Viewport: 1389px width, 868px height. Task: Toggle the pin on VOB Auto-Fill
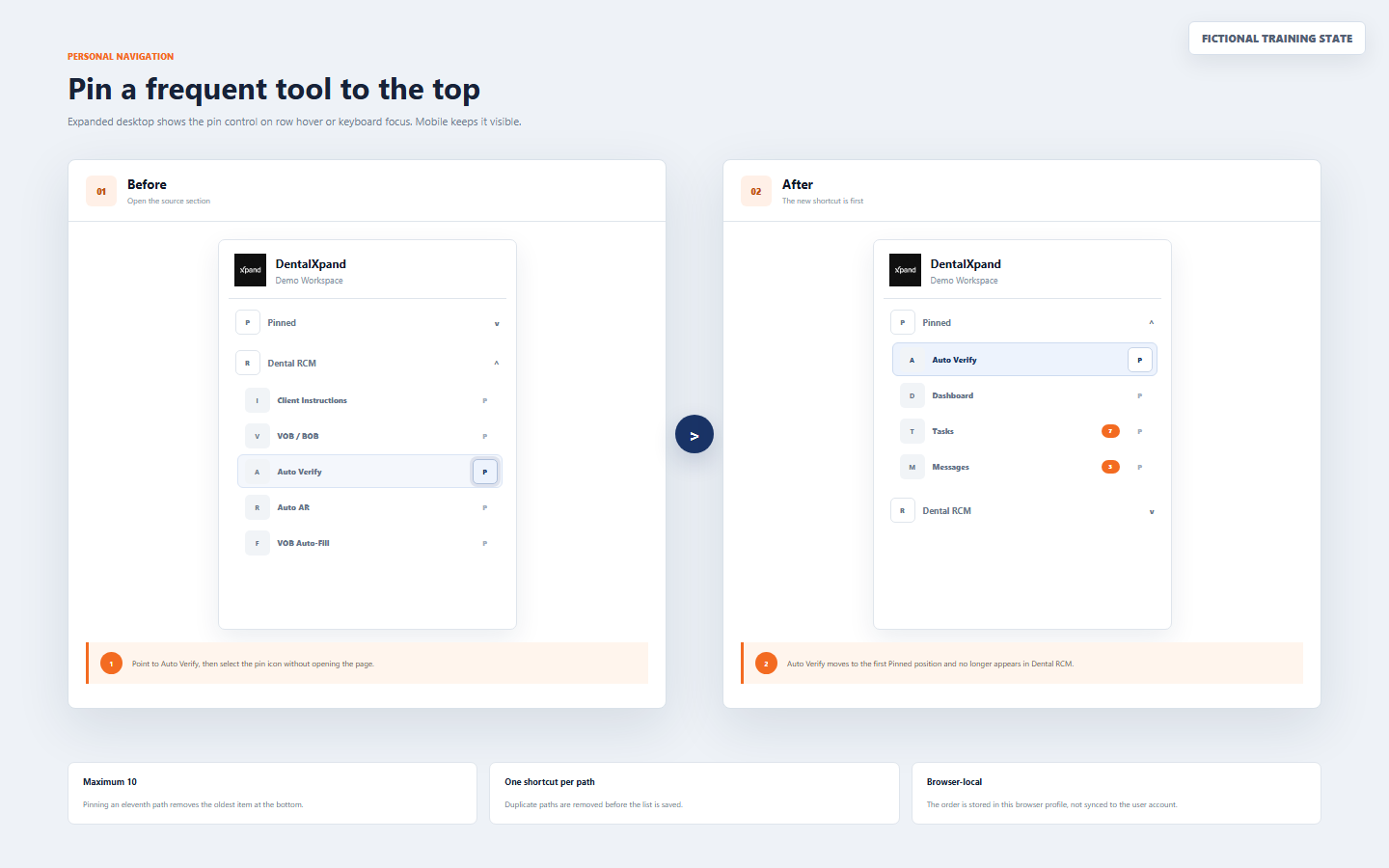[x=485, y=543]
